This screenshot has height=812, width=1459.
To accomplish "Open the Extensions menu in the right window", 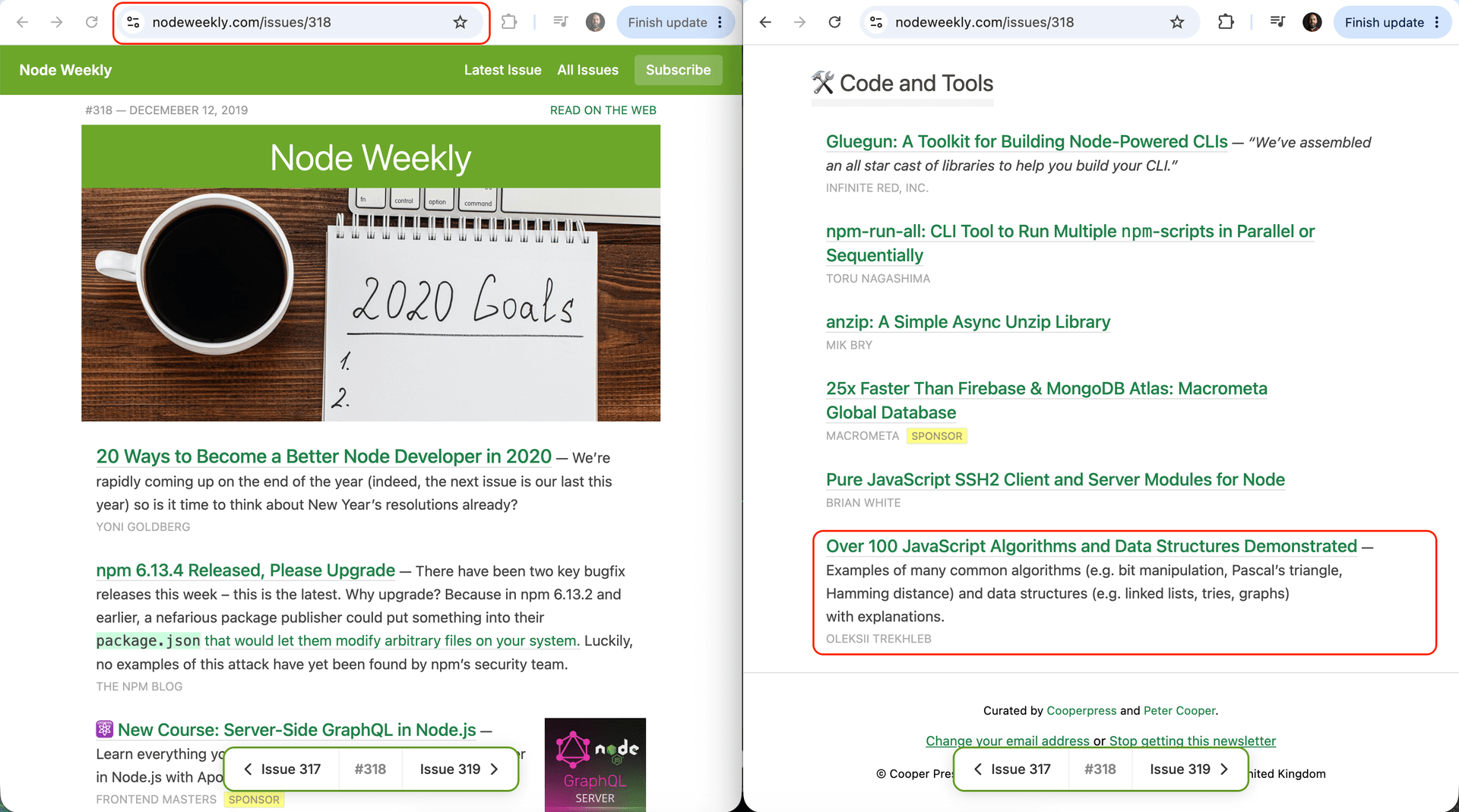I will pyautogui.click(x=1226, y=22).
